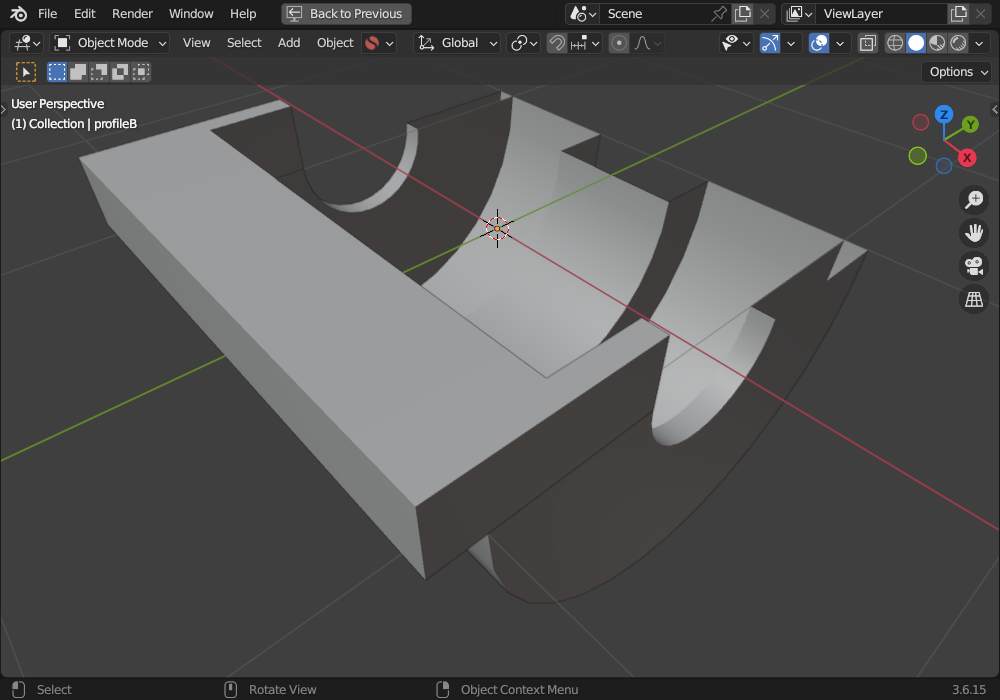Choose the Intersect selection mode
The width and height of the screenshot is (1000, 700).
click(141, 72)
